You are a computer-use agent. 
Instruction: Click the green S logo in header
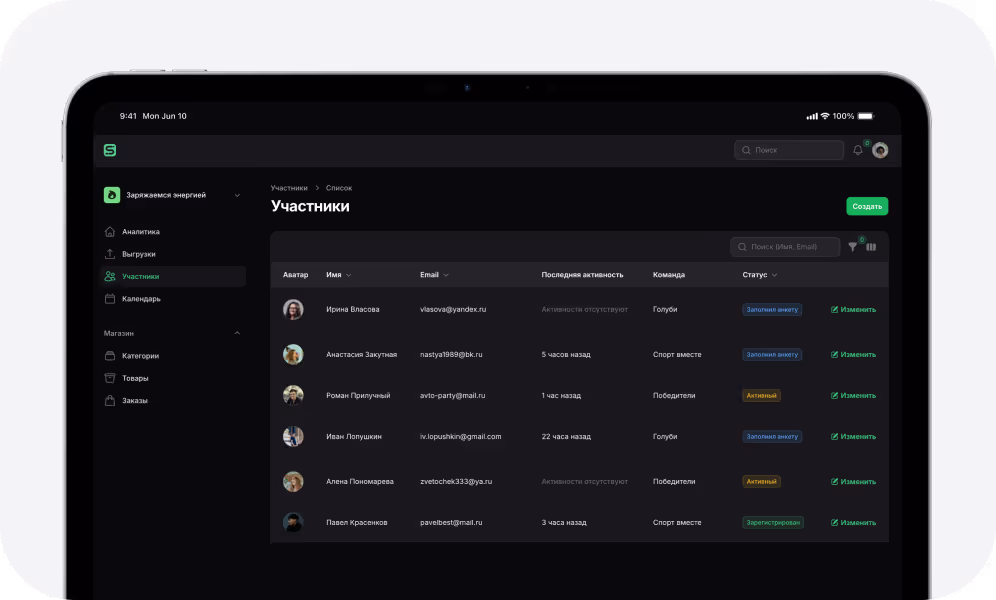coord(110,150)
